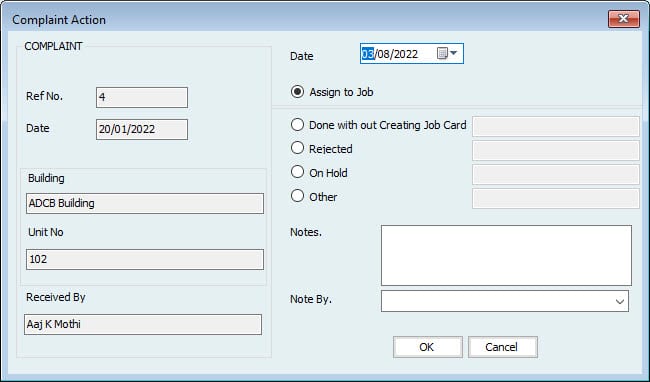
Task: Click the Received By label
Action: [x=56, y=297]
